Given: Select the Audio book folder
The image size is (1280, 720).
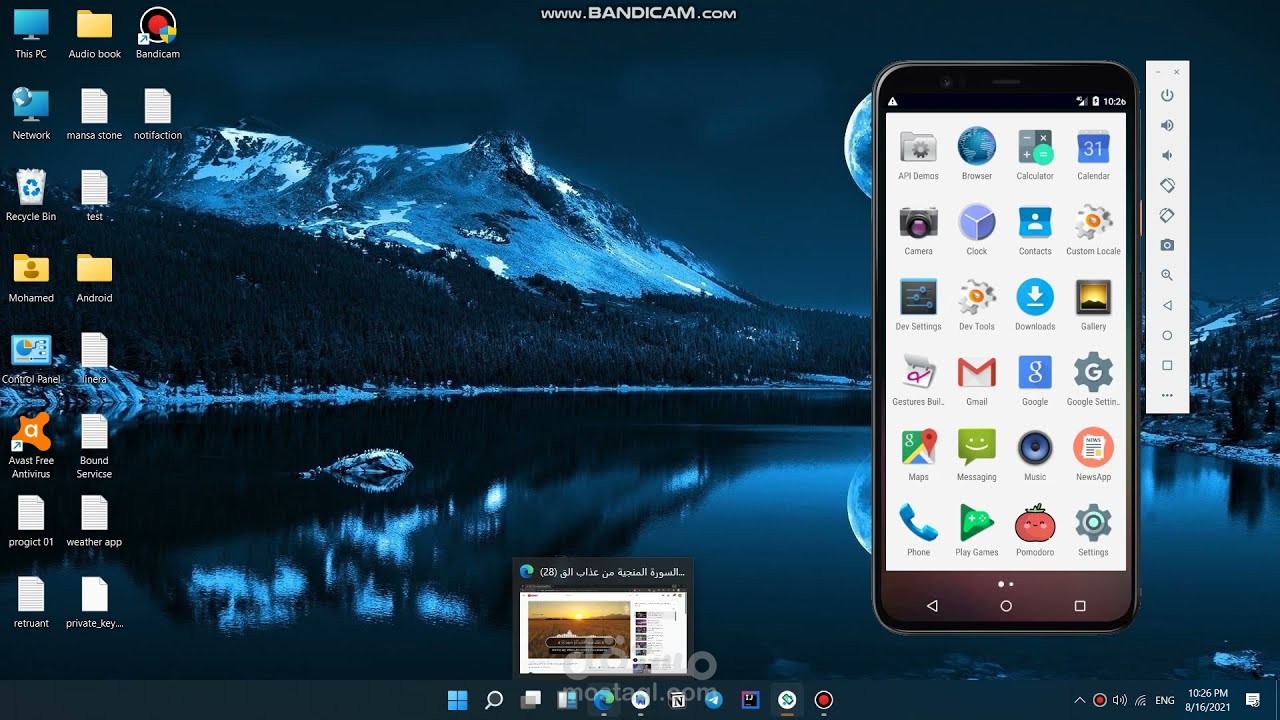Looking at the screenshot, I should coord(95,33).
